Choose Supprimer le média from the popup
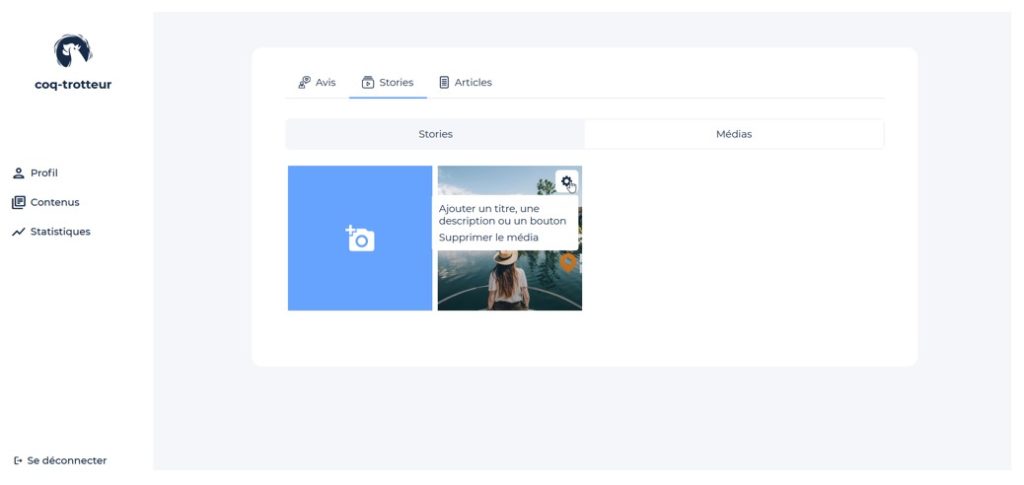Screen dimensions: 1024x485 [x=488, y=238]
